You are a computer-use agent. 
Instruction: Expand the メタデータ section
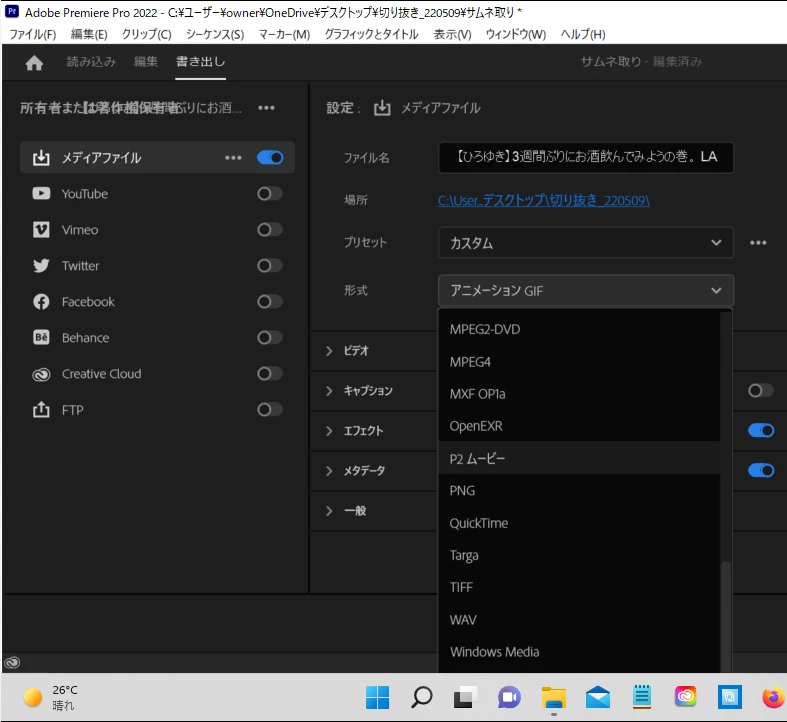(x=329, y=470)
